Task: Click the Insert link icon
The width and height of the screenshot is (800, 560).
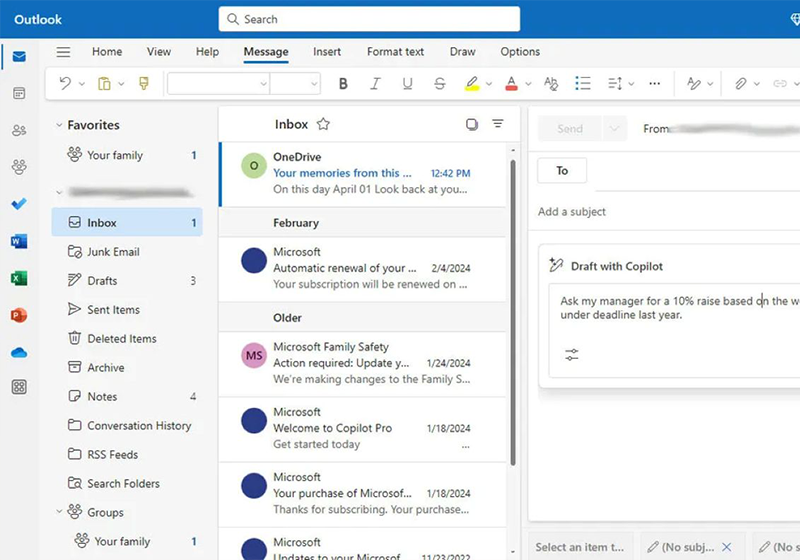Action: [780, 84]
